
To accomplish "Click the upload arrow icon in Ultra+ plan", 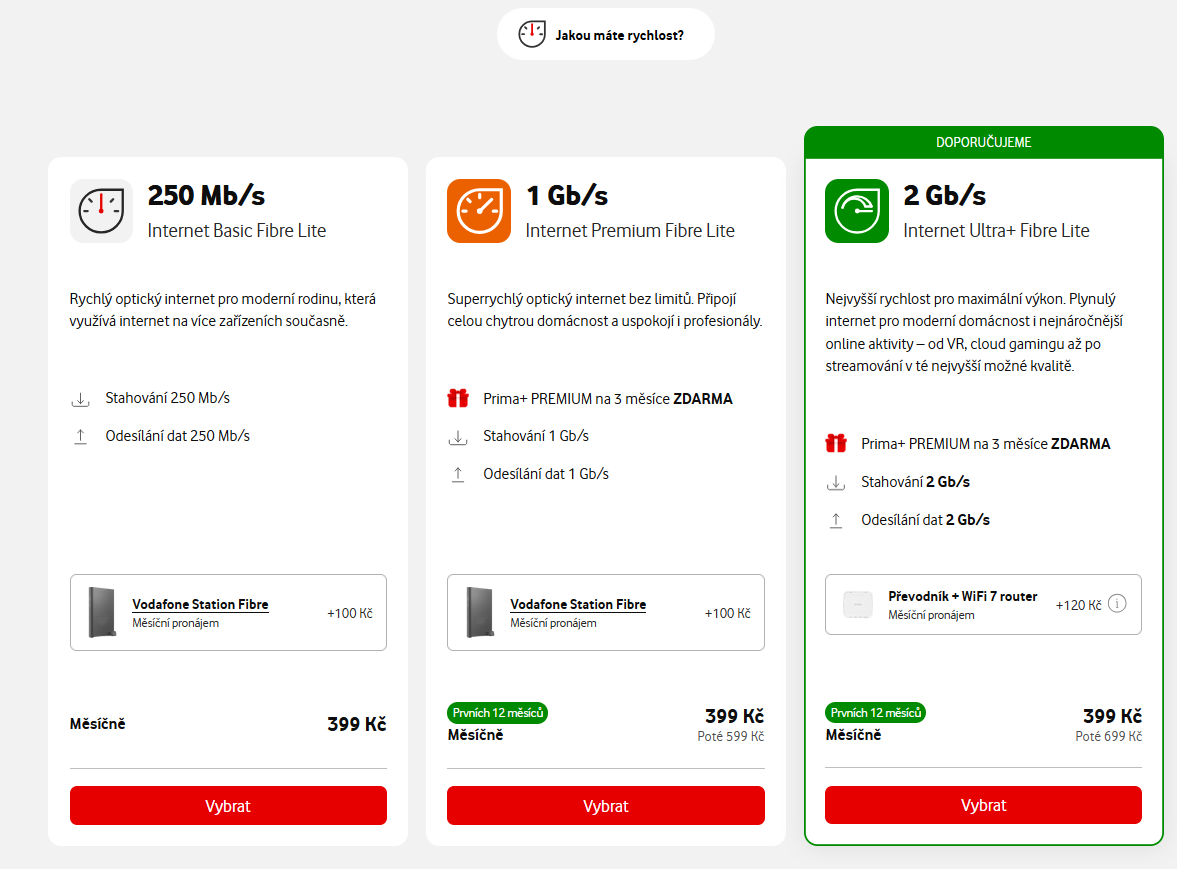I will tap(836, 521).
